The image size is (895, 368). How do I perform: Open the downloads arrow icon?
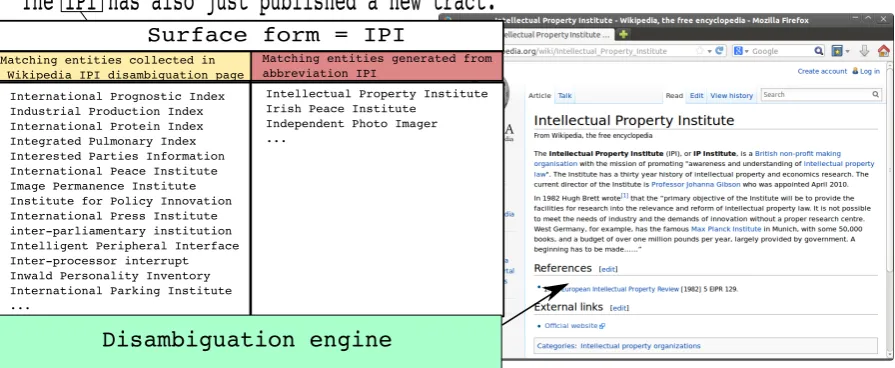pos(864,51)
